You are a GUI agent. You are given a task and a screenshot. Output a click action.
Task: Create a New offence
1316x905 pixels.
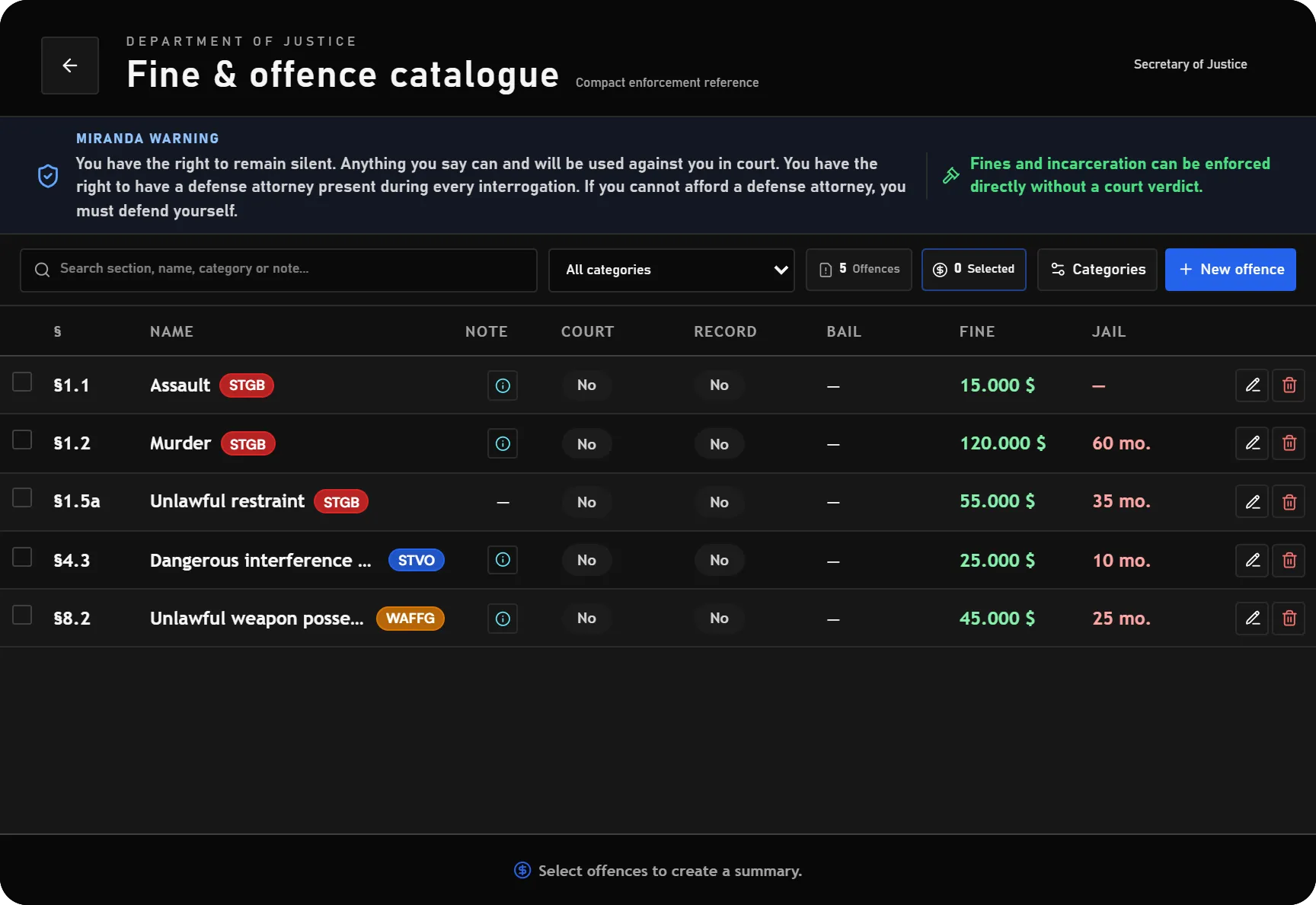(x=1231, y=270)
